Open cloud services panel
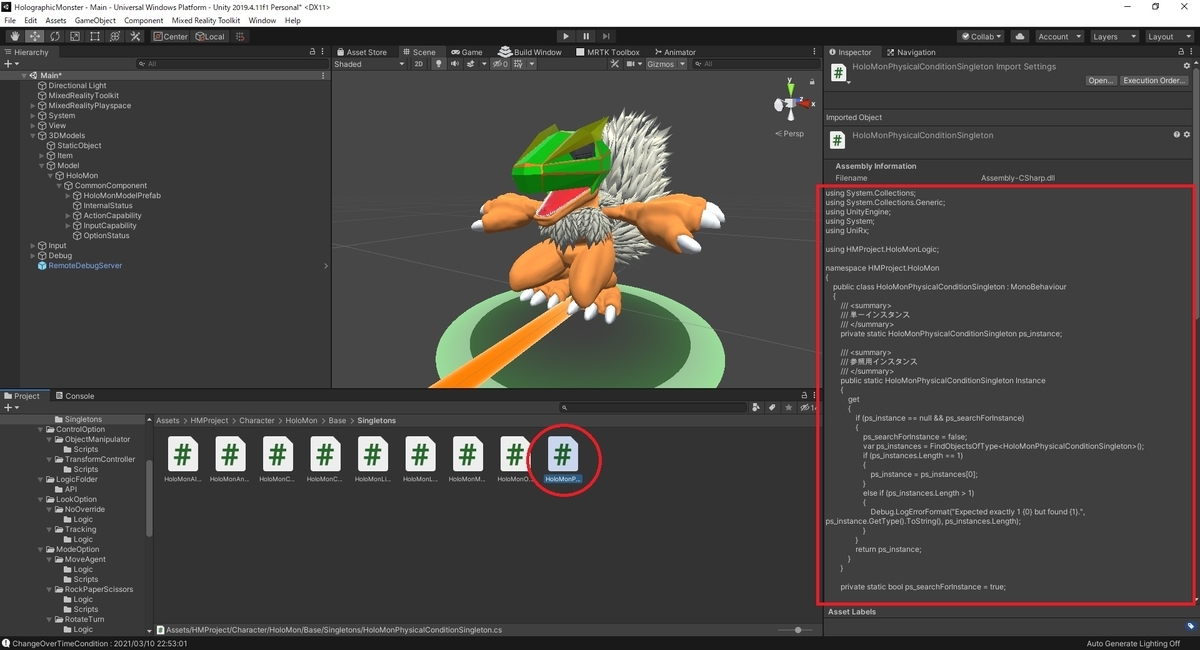The image size is (1200, 650). tap(1019, 36)
